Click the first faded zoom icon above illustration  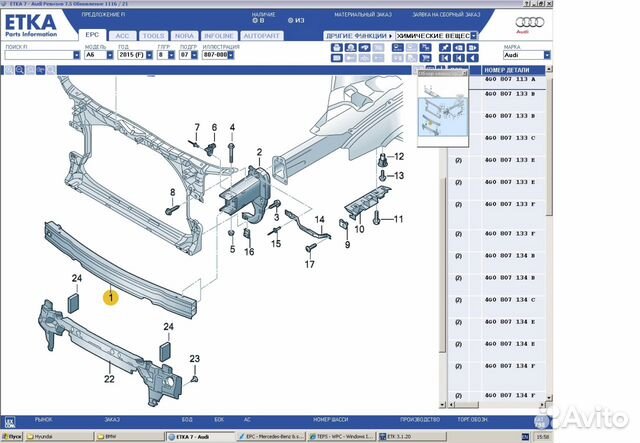[9, 70]
